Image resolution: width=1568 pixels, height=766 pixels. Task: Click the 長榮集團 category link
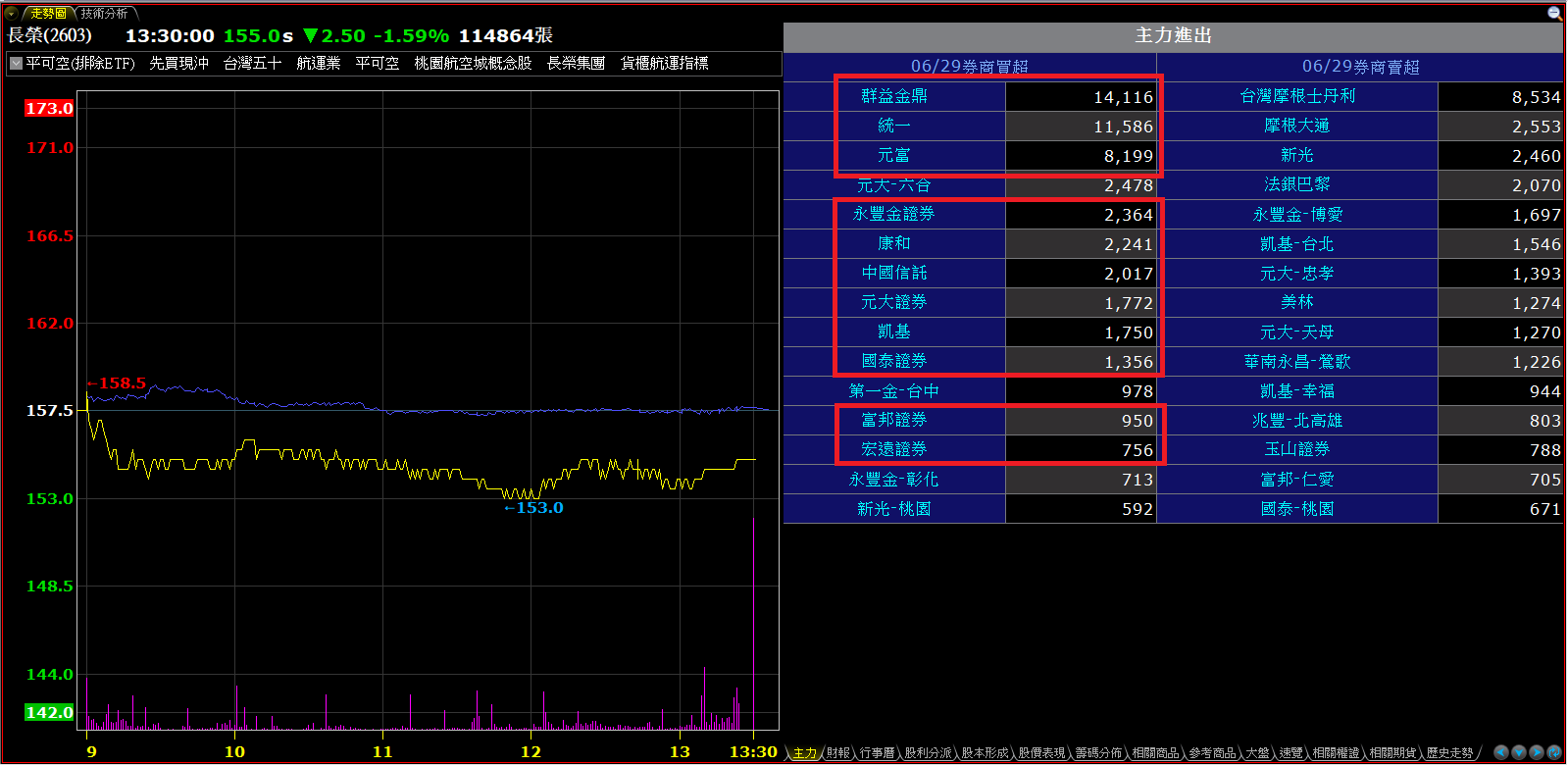(x=576, y=64)
